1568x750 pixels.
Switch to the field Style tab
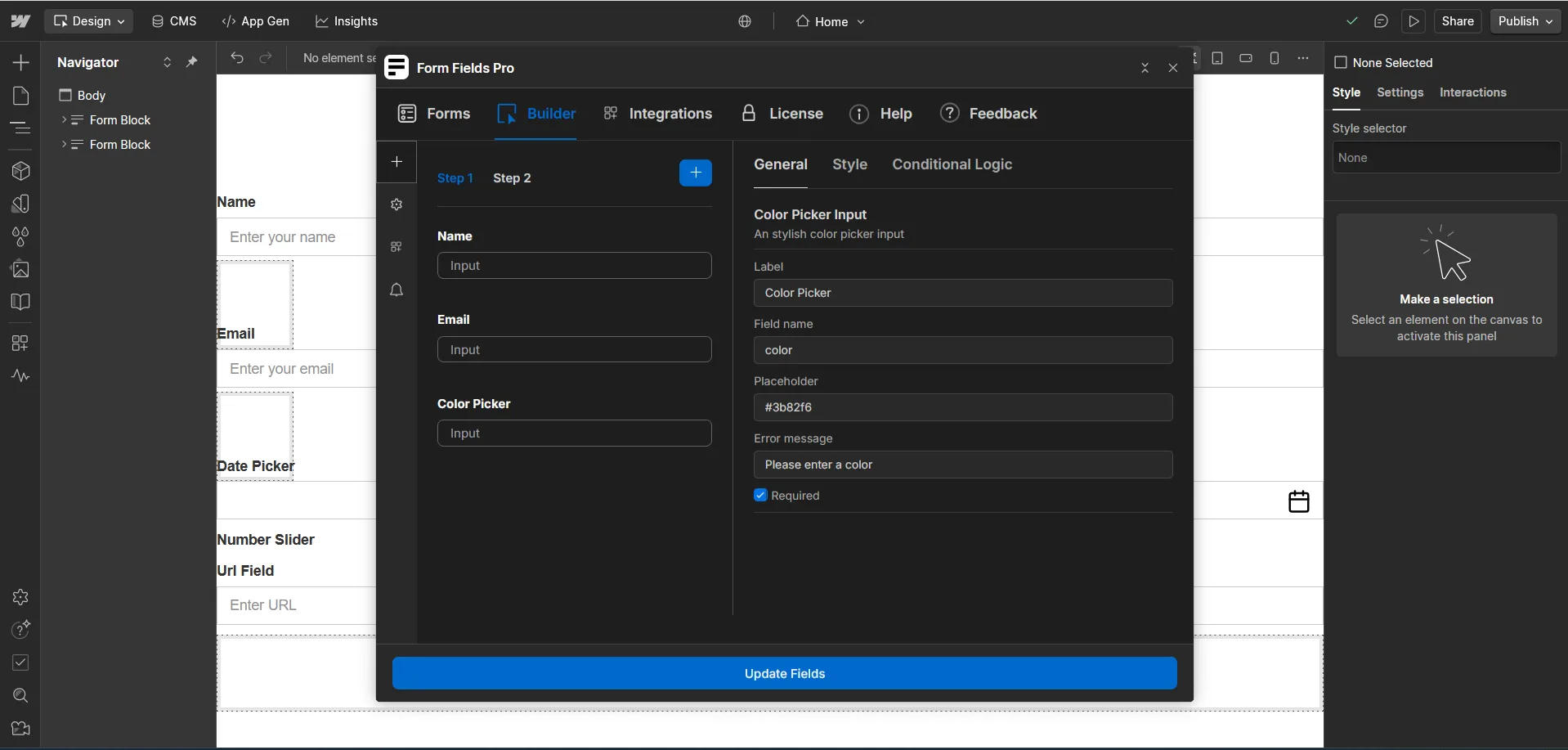pyautogui.click(x=850, y=164)
